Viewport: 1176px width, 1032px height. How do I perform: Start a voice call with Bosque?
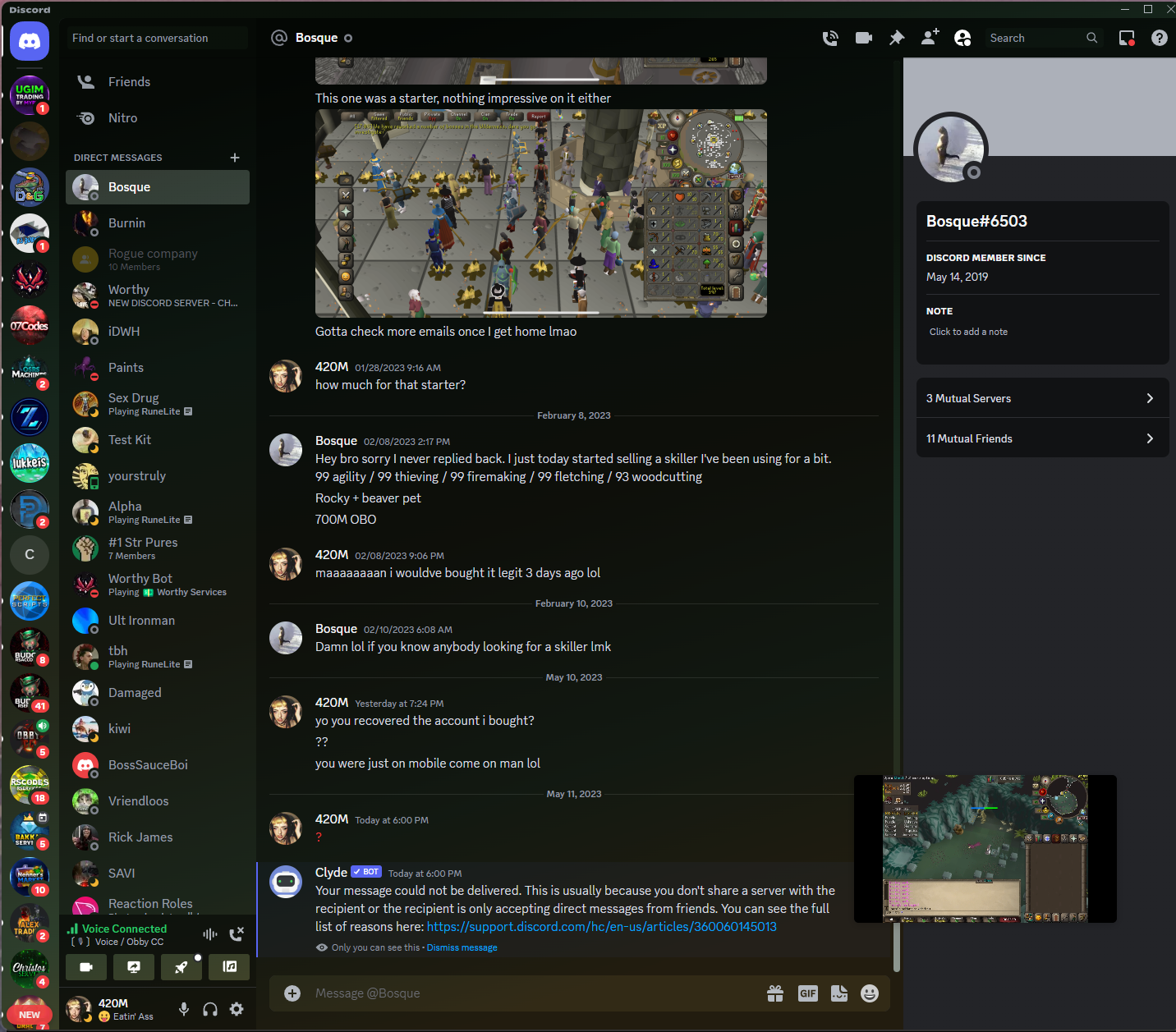point(830,38)
